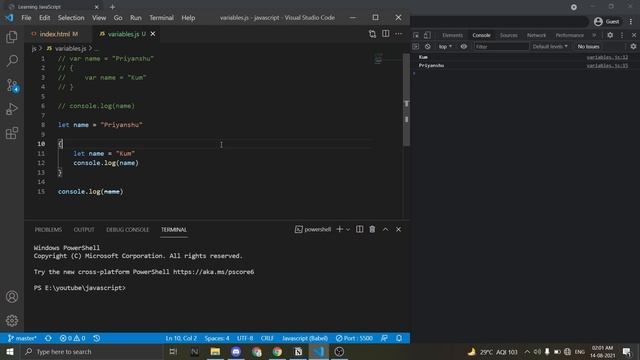Switch to PROBLEMS panel tab
Screen dimensions: 640x360
pyautogui.click(x=48, y=229)
